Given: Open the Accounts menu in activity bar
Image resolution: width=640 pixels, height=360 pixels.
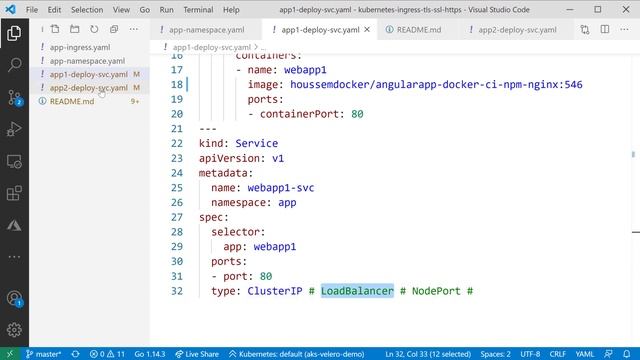Looking at the screenshot, I should (x=14, y=298).
